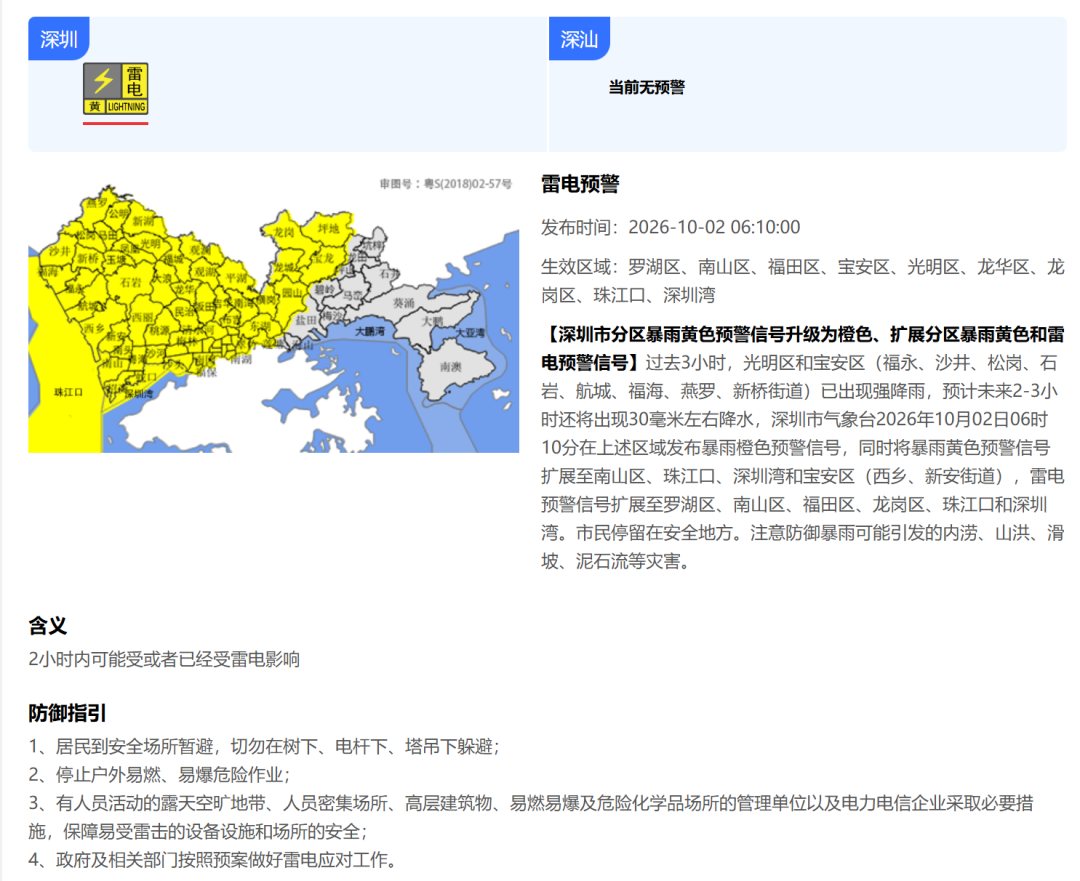Click the 园山 district on the map
Image resolution: width=1080 pixels, height=881 pixels.
[x=292, y=293]
